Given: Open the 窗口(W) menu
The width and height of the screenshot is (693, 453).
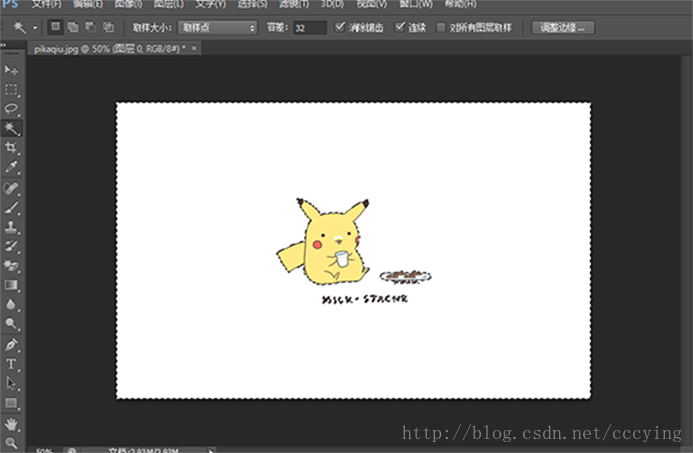Looking at the screenshot, I should (416, 4).
